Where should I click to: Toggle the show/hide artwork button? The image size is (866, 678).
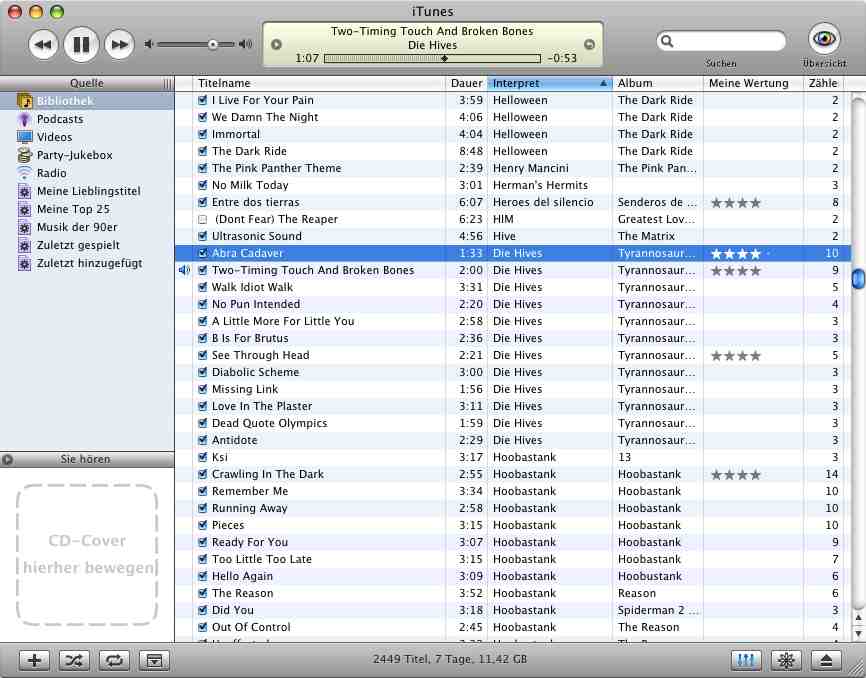154,660
